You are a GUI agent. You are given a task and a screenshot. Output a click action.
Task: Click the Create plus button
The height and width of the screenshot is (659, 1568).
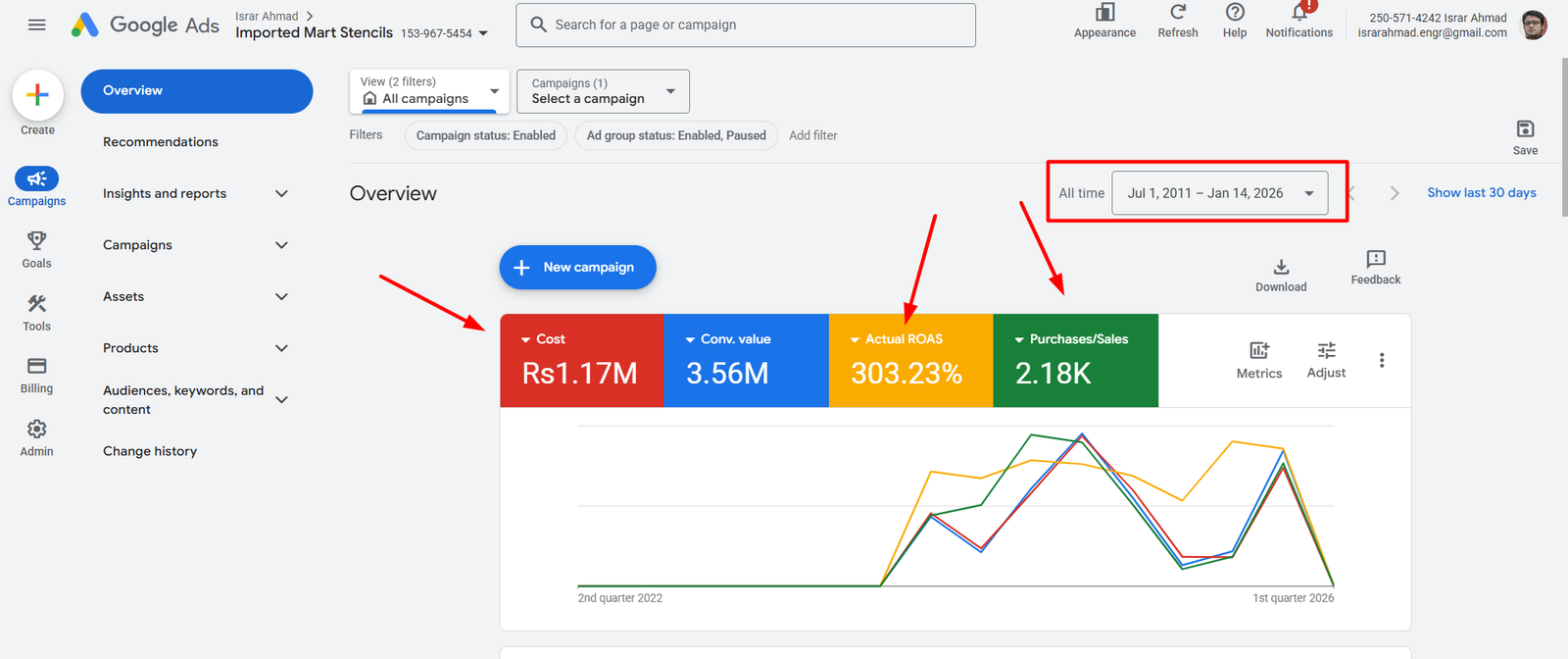coord(37,95)
